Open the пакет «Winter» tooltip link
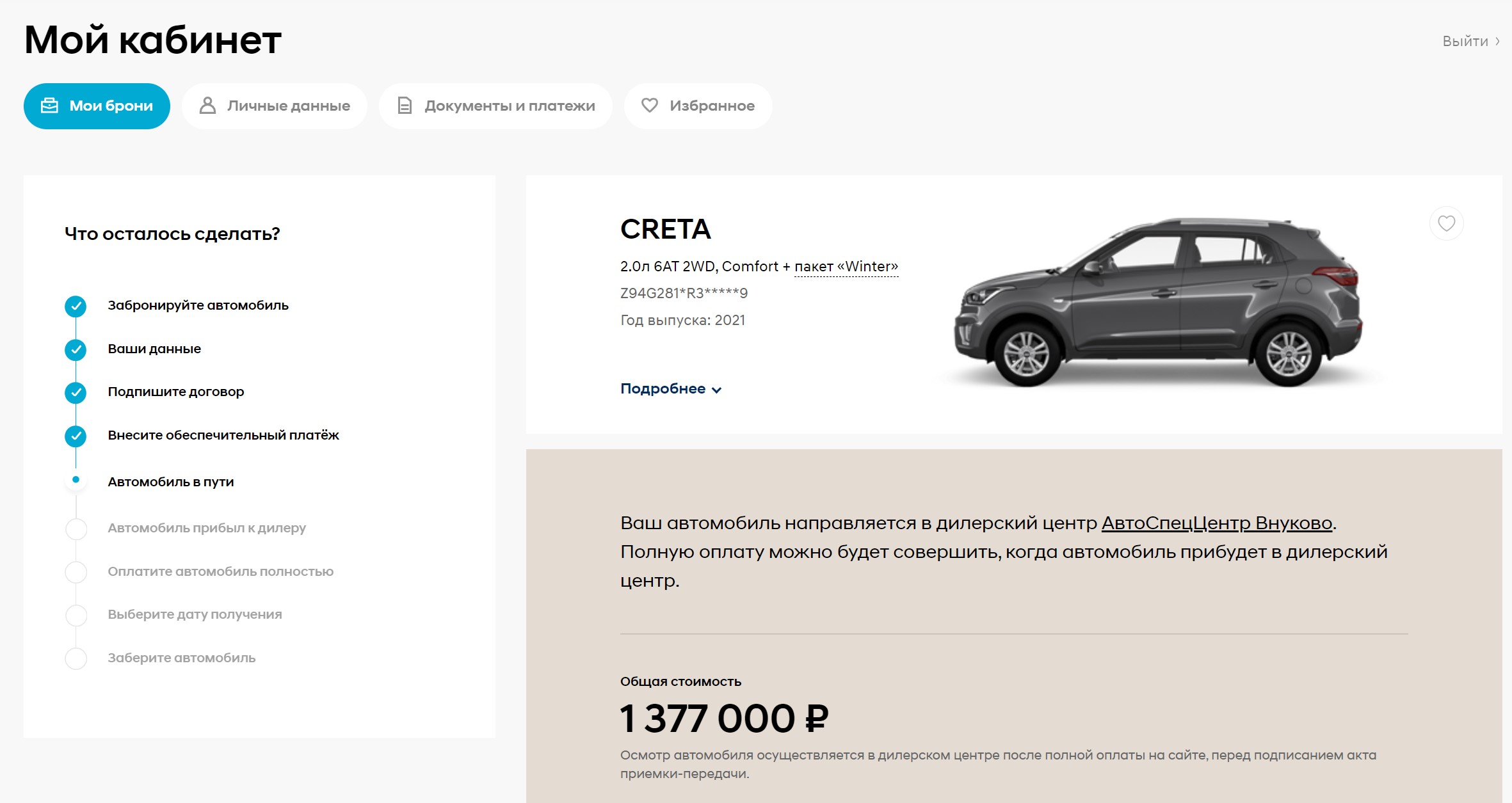The width and height of the screenshot is (1512, 803). click(846, 266)
